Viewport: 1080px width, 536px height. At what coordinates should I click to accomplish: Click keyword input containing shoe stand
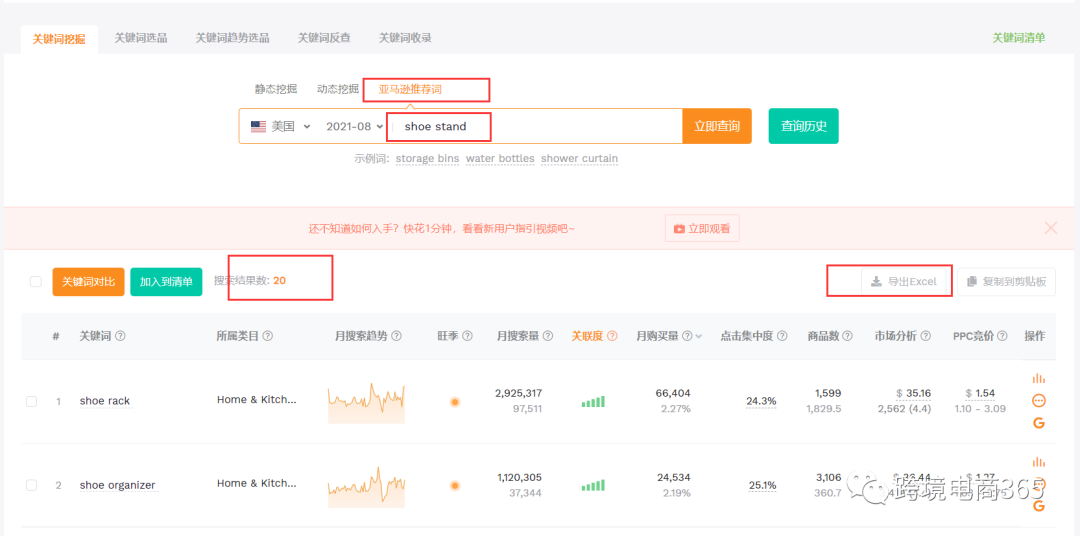point(537,126)
